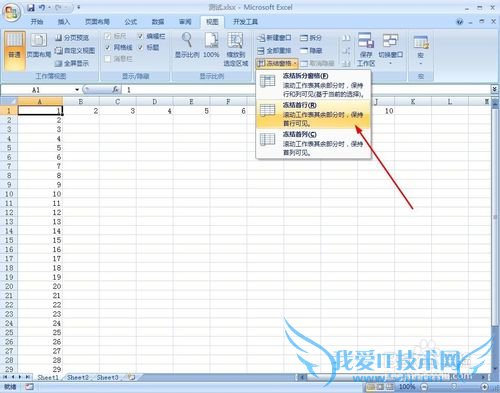
Task: Switch to the Sheet3 tab
Action: tap(107, 377)
